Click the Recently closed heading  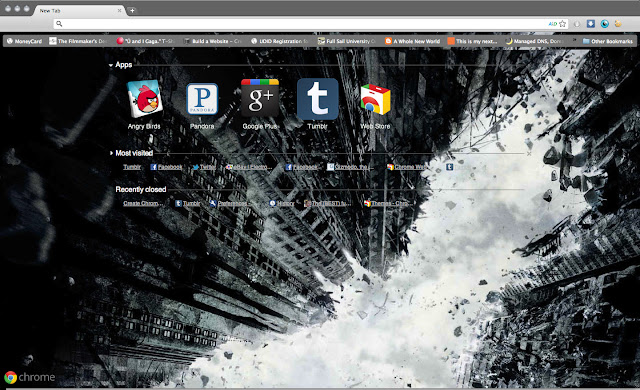coord(141,189)
